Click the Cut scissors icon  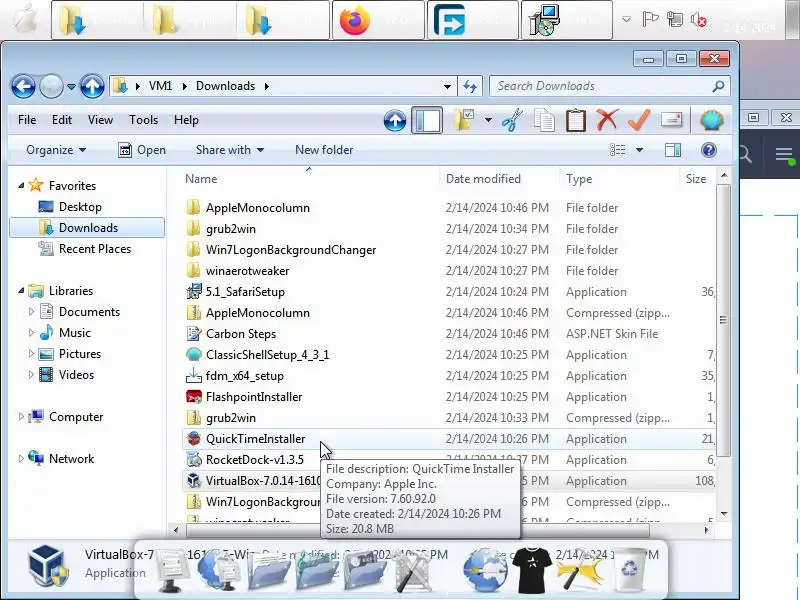pos(512,120)
